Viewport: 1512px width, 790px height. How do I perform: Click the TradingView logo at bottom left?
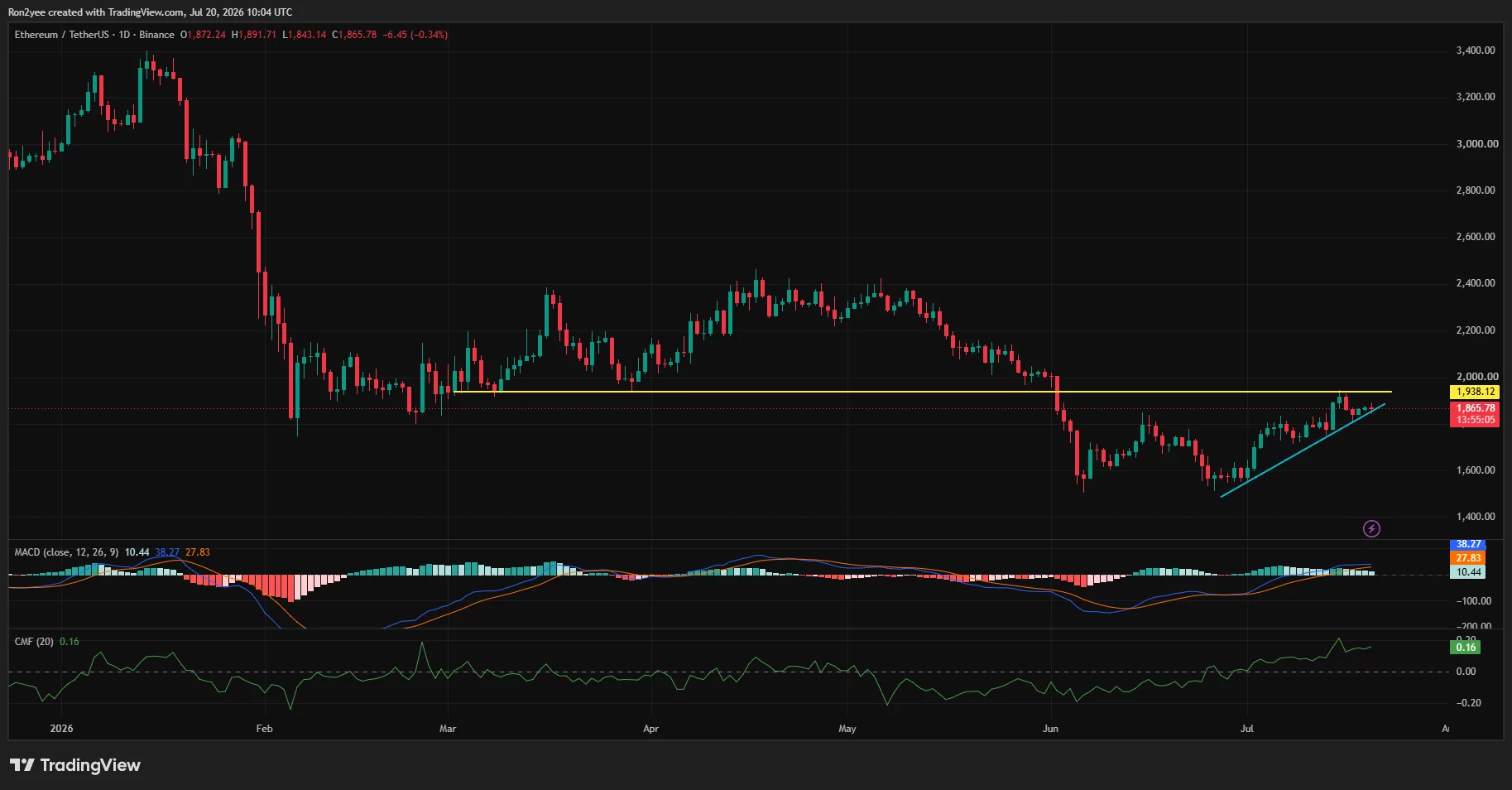point(75,765)
